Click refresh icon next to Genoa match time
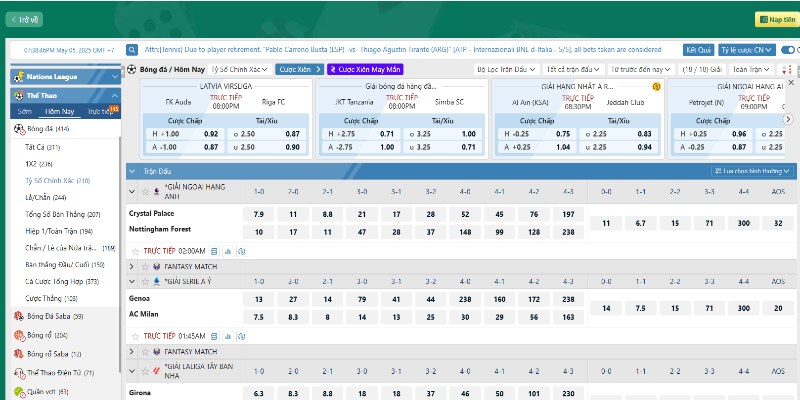 tap(243, 335)
